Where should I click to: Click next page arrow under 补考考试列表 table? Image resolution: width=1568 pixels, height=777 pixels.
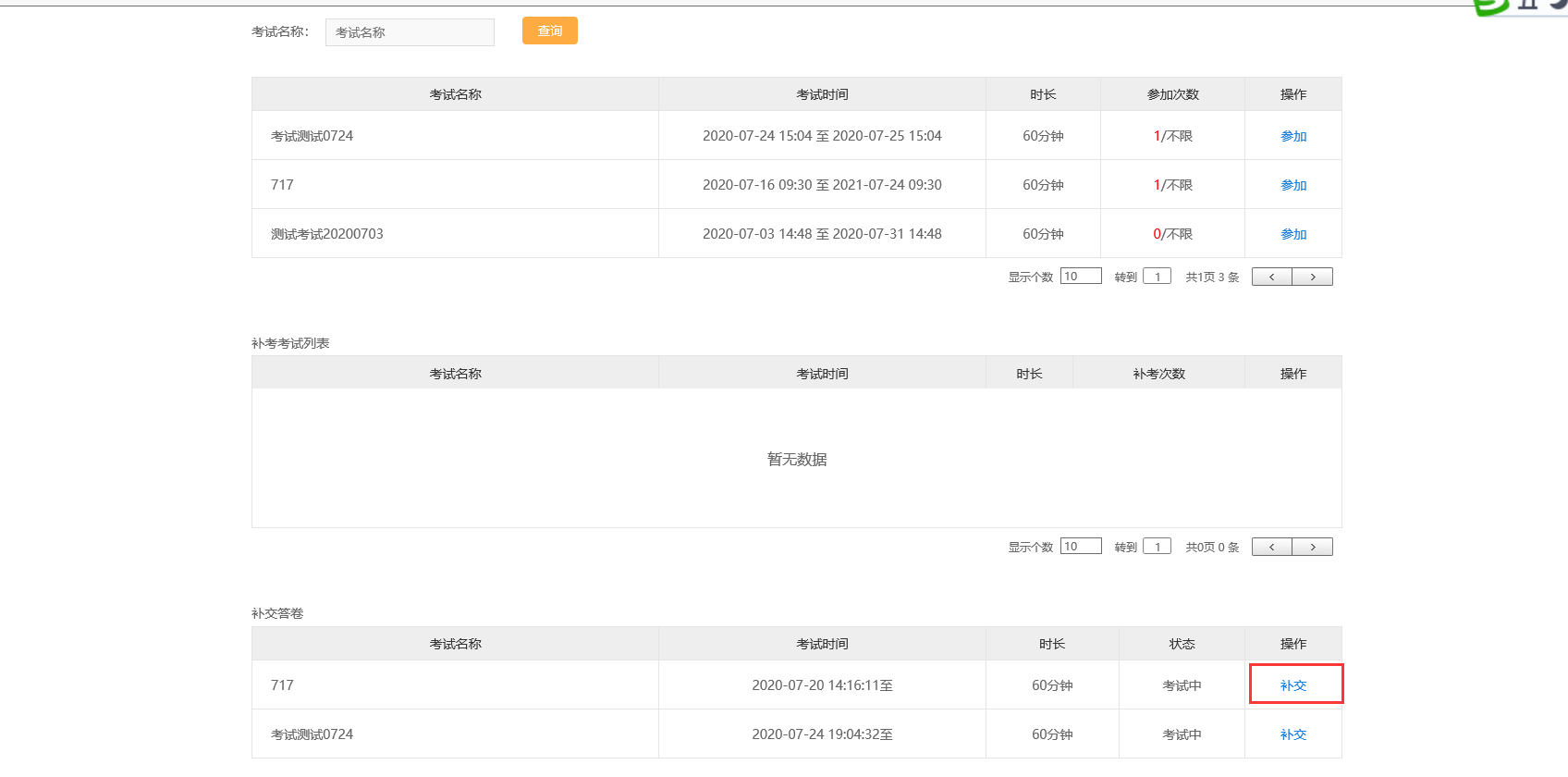[x=1312, y=547]
